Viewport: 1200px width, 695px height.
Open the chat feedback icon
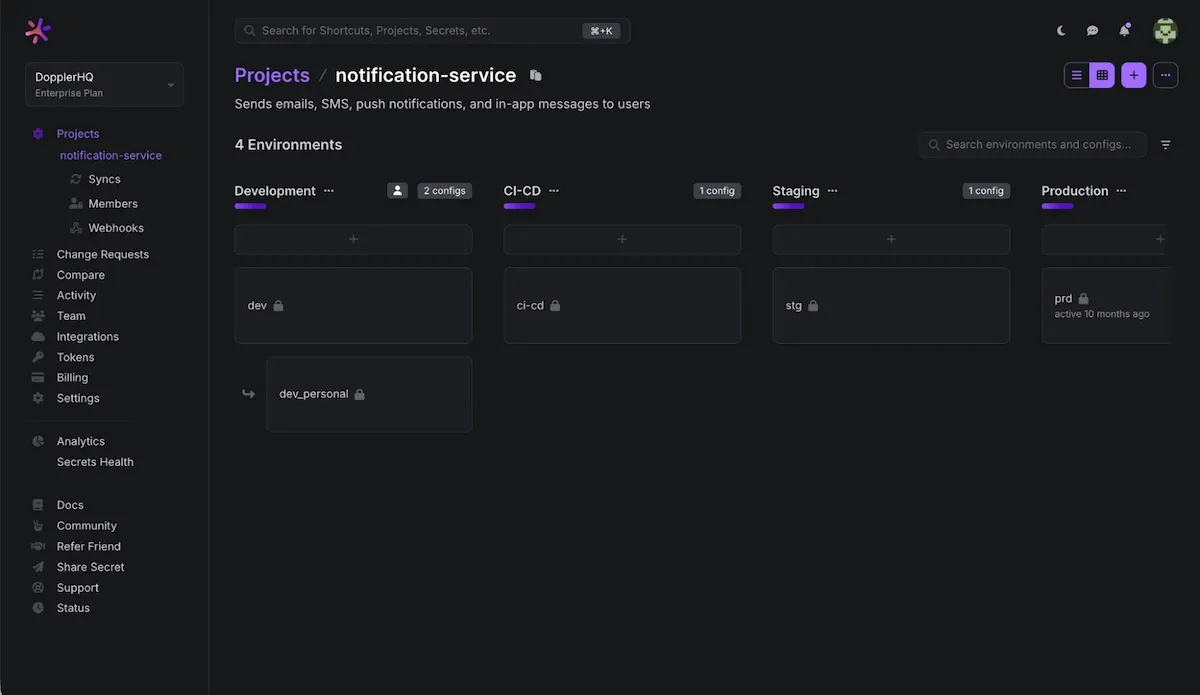pyautogui.click(x=1092, y=31)
